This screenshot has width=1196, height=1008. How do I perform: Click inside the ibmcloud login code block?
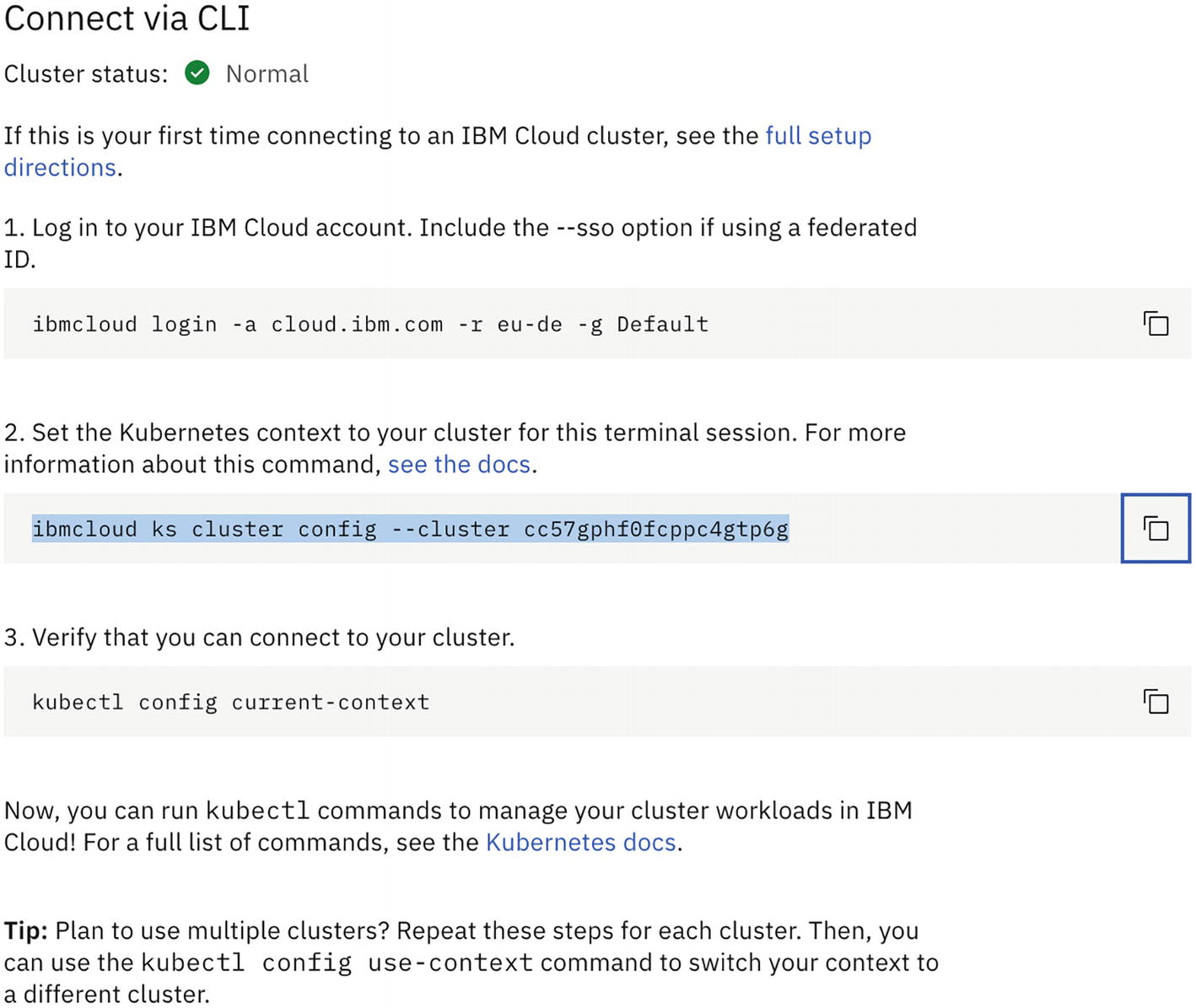[x=843, y=324]
